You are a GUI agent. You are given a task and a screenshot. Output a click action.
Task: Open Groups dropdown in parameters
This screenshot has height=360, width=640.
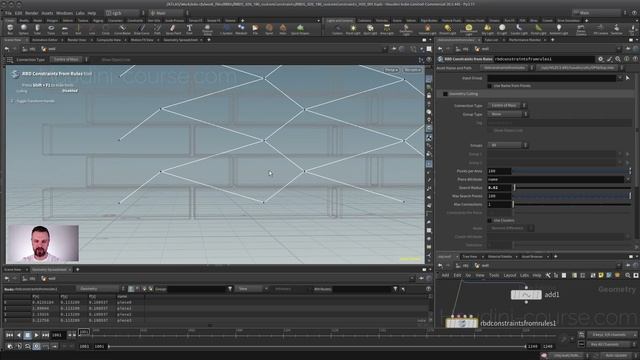(x=507, y=145)
